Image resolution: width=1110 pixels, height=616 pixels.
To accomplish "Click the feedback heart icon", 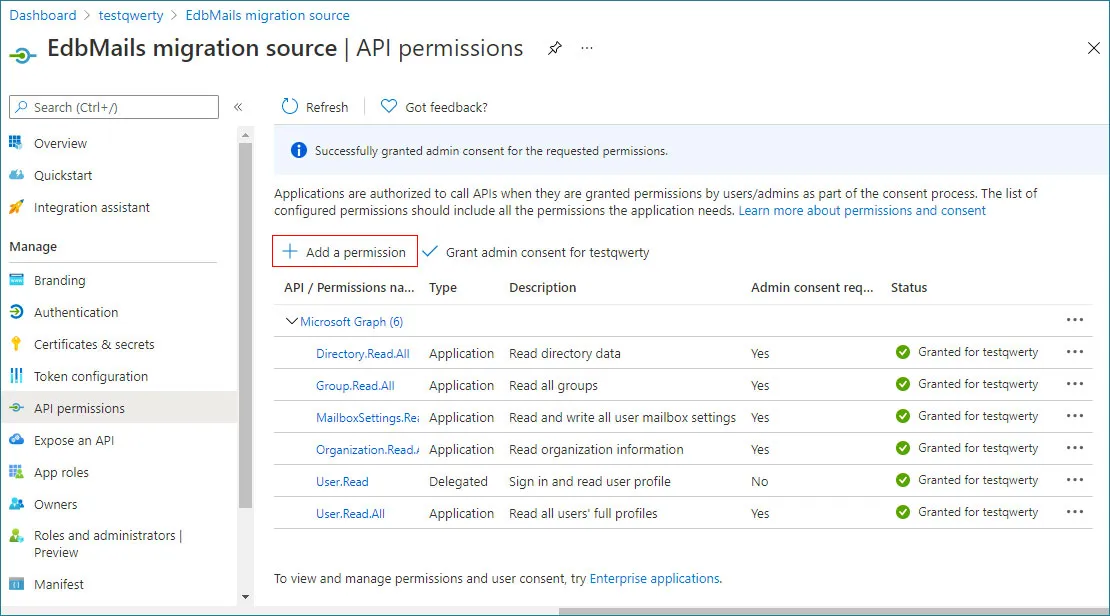I will 389,106.
